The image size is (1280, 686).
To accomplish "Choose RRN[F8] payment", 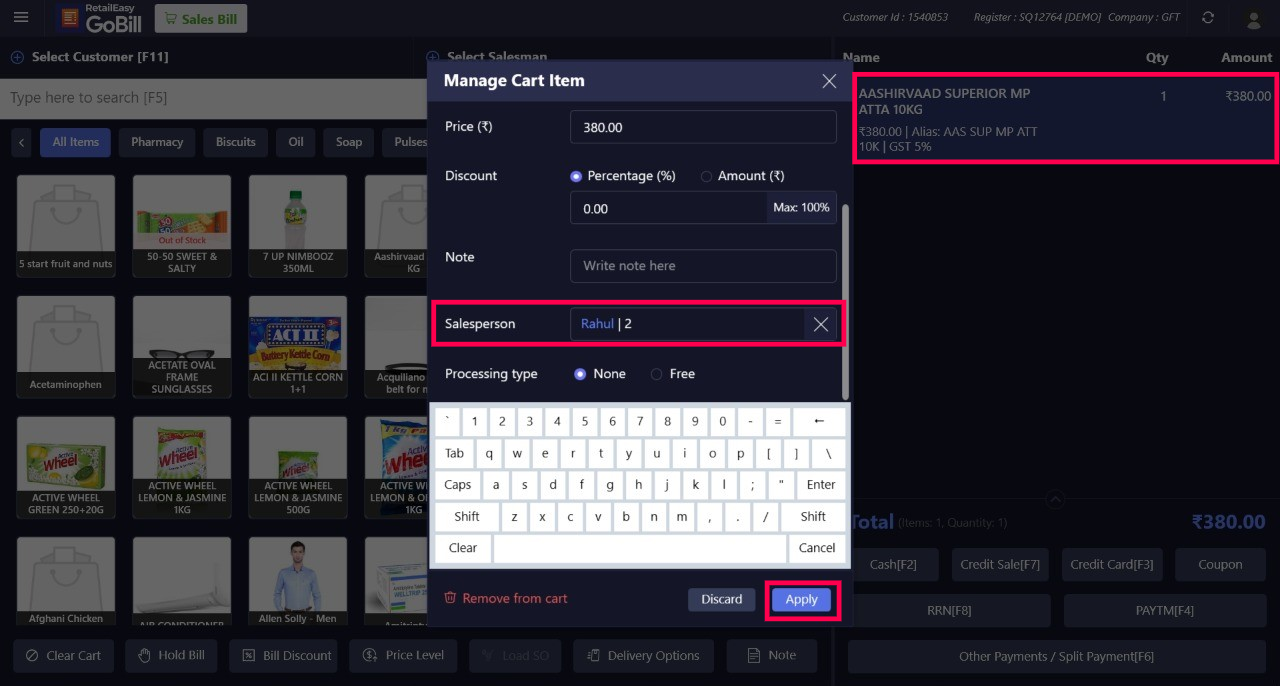I will pos(949,610).
